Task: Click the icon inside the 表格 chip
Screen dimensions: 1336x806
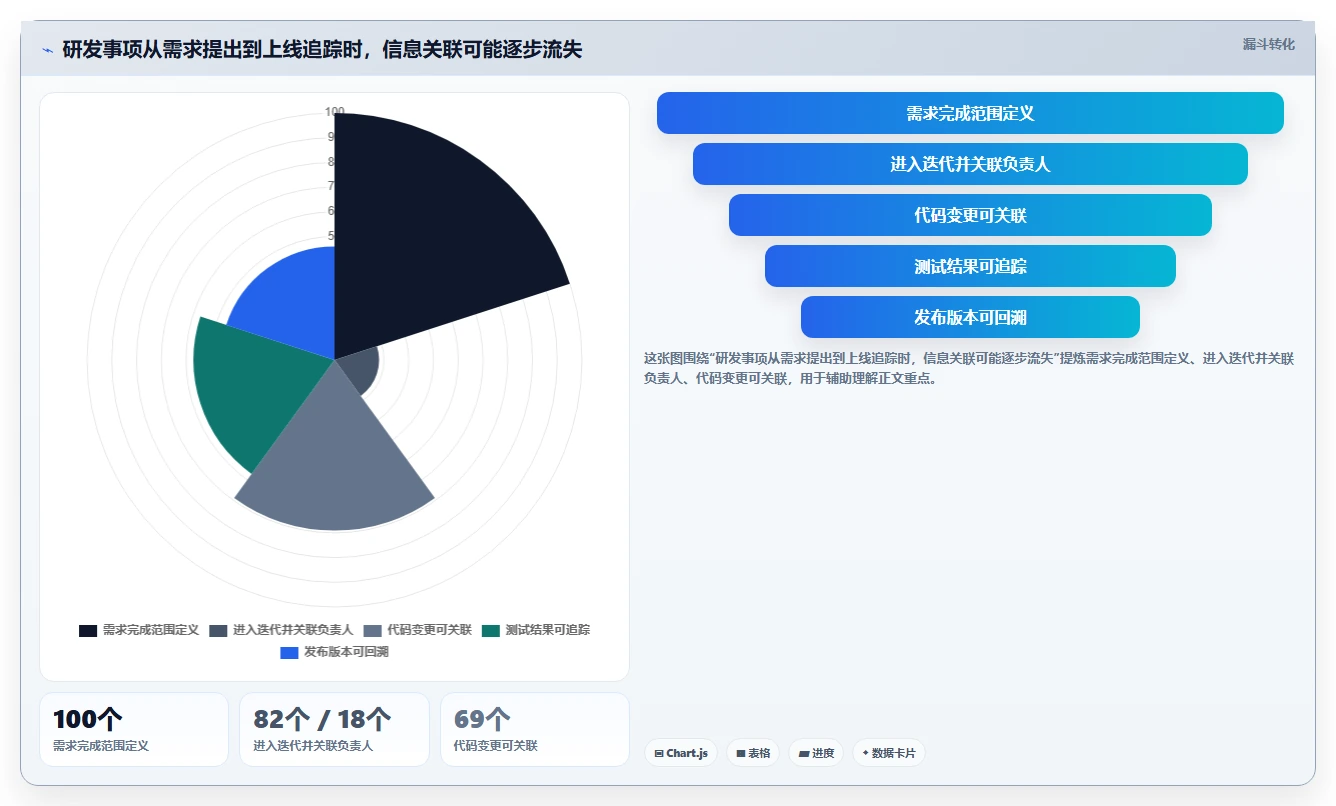Action: click(741, 753)
